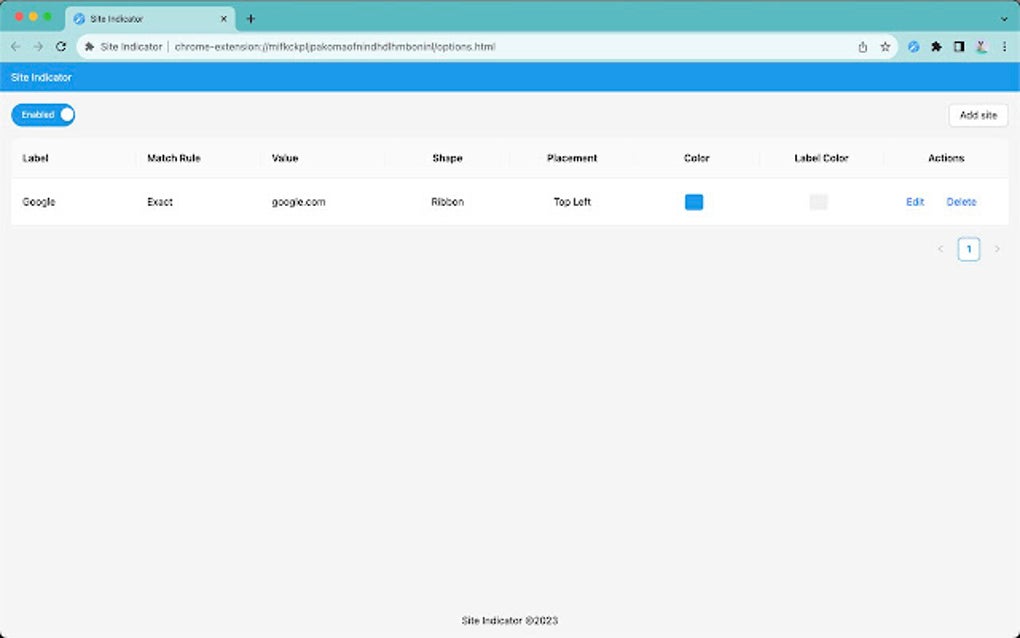Open the browser side panel icon
This screenshot has width=1020, height=638.
pyautogui.click(x=959, y=46)
